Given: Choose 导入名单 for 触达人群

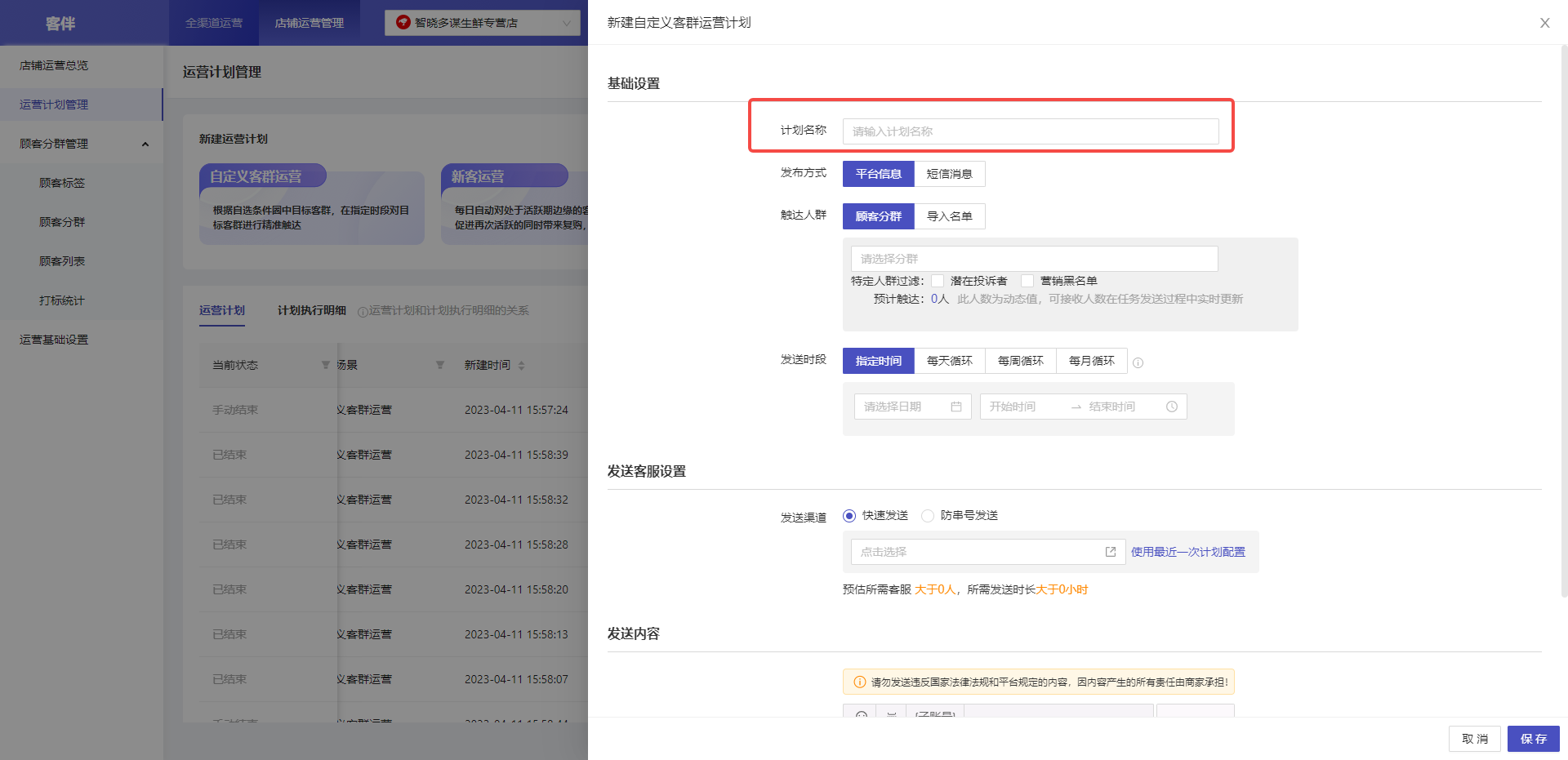Looking at the screenshot, I should coord(950,216).
